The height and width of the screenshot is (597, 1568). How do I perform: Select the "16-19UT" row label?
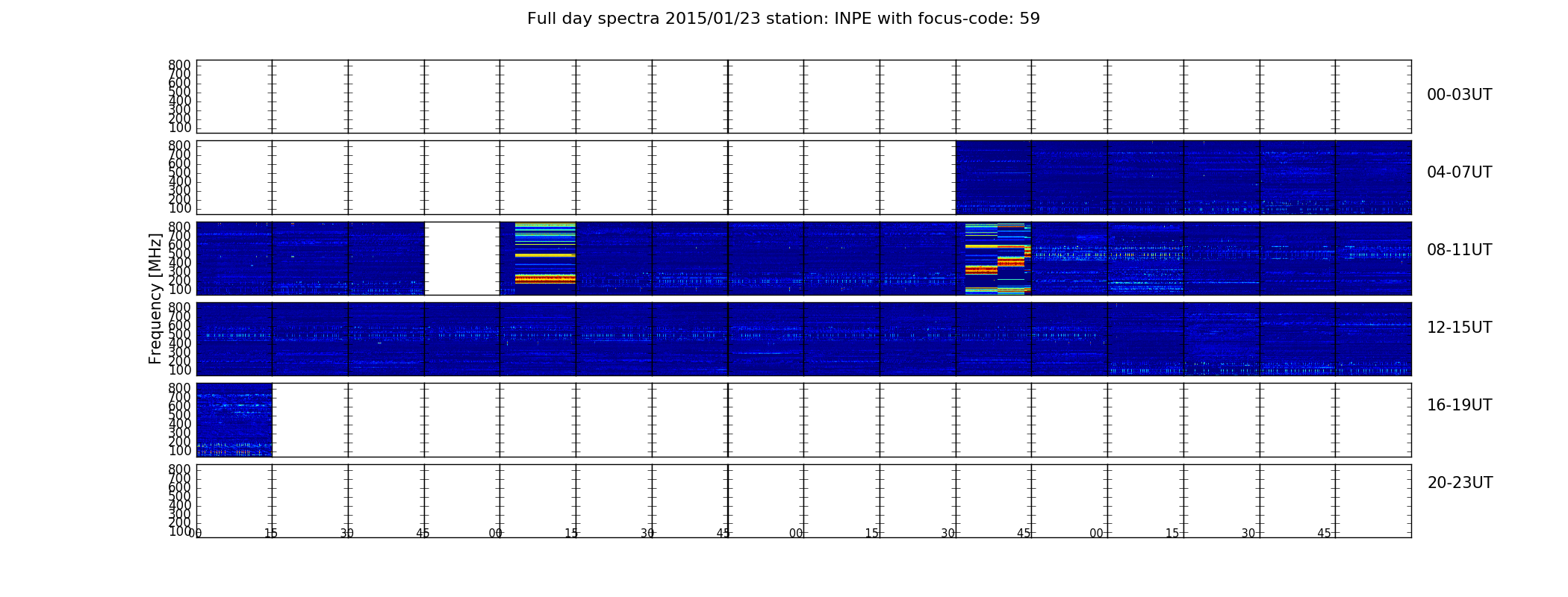coord(1459,405)
